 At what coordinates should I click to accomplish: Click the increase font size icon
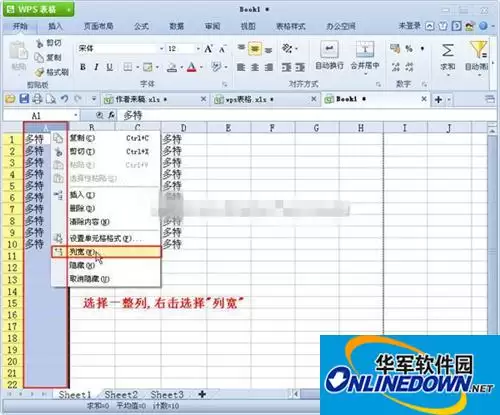tap(209, 49)
